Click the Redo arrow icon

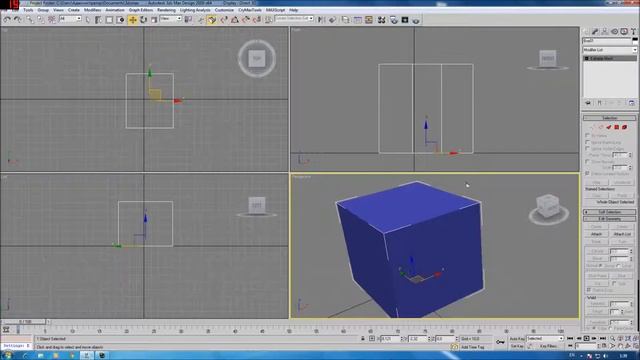tap(17, 20)
